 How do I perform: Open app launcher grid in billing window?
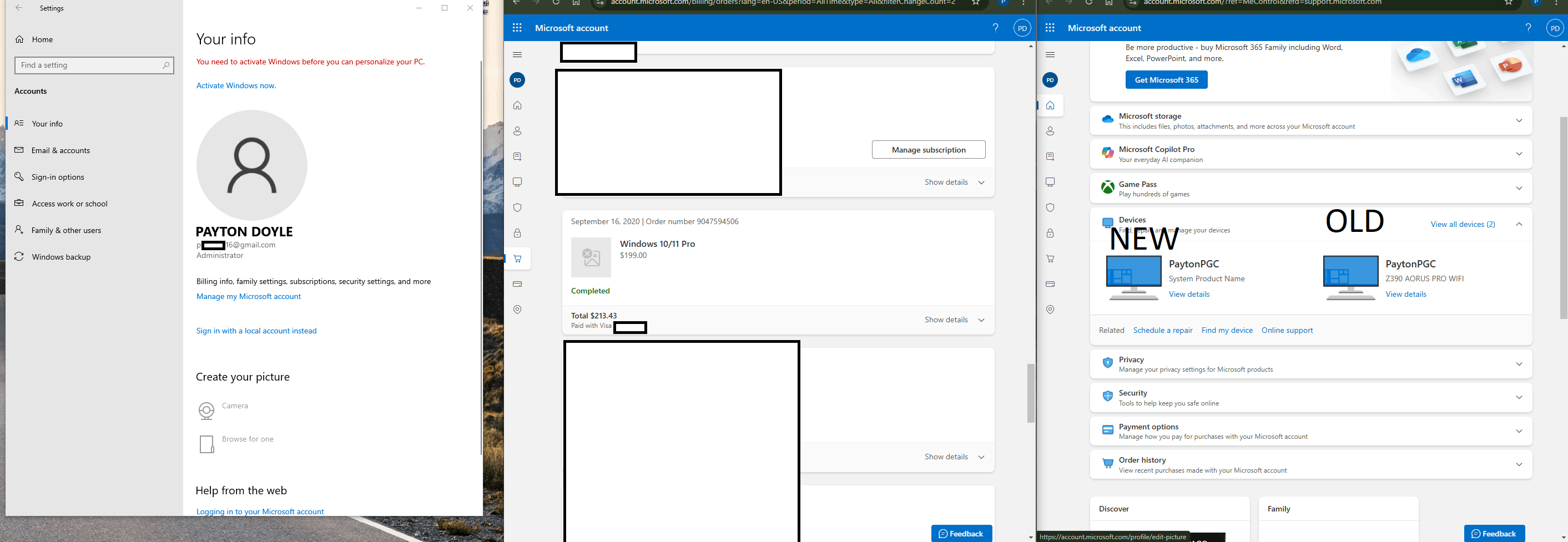[517, 28]
